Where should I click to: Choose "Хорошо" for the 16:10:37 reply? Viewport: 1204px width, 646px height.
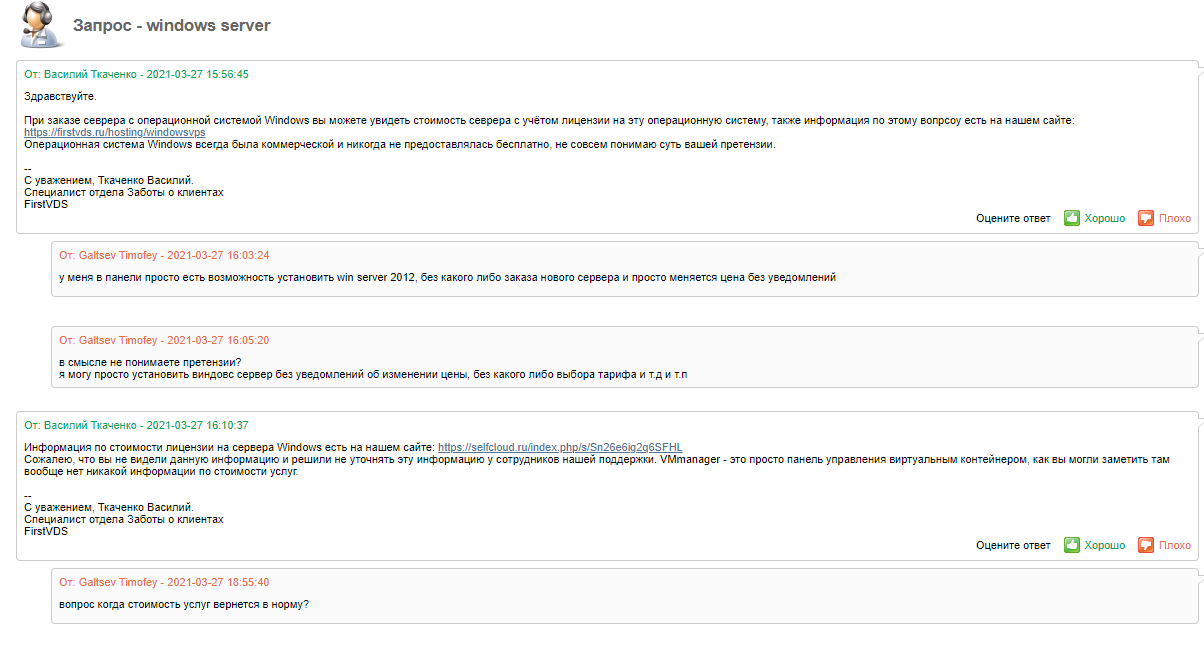point(1104,545)
